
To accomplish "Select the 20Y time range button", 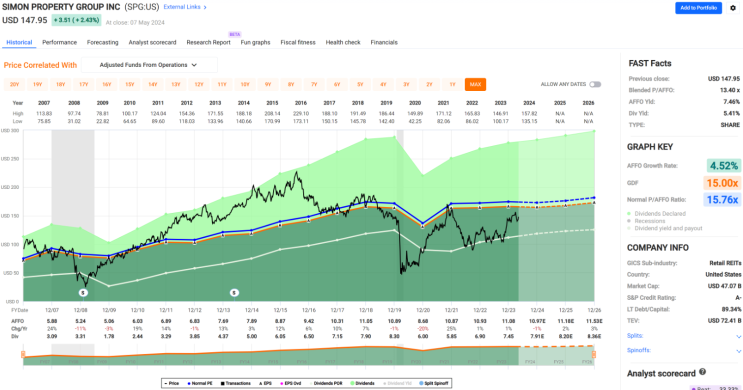I will coord(14,84).
